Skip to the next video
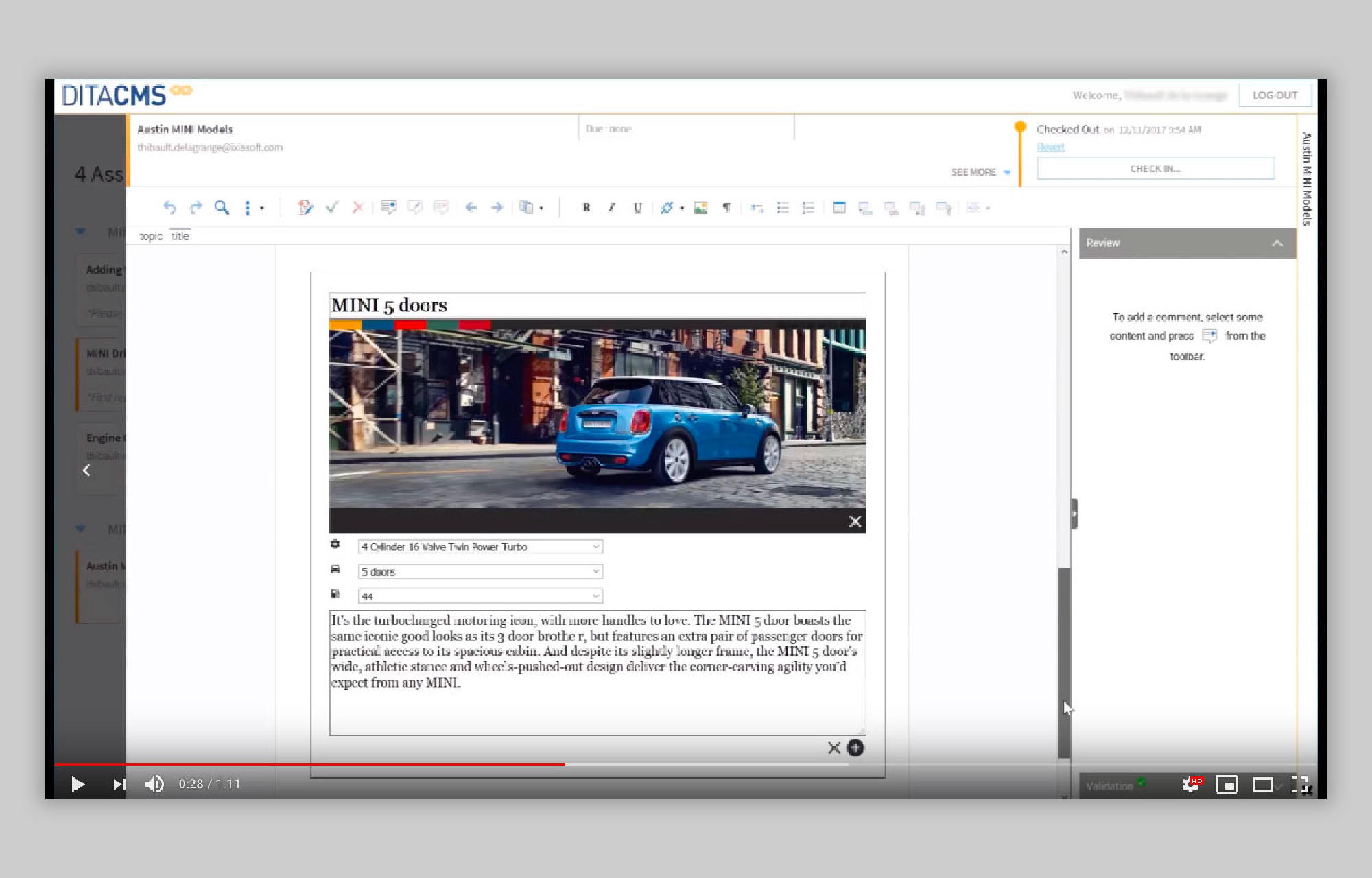This screenshot has height=878, width=1372. click(119, 784)
